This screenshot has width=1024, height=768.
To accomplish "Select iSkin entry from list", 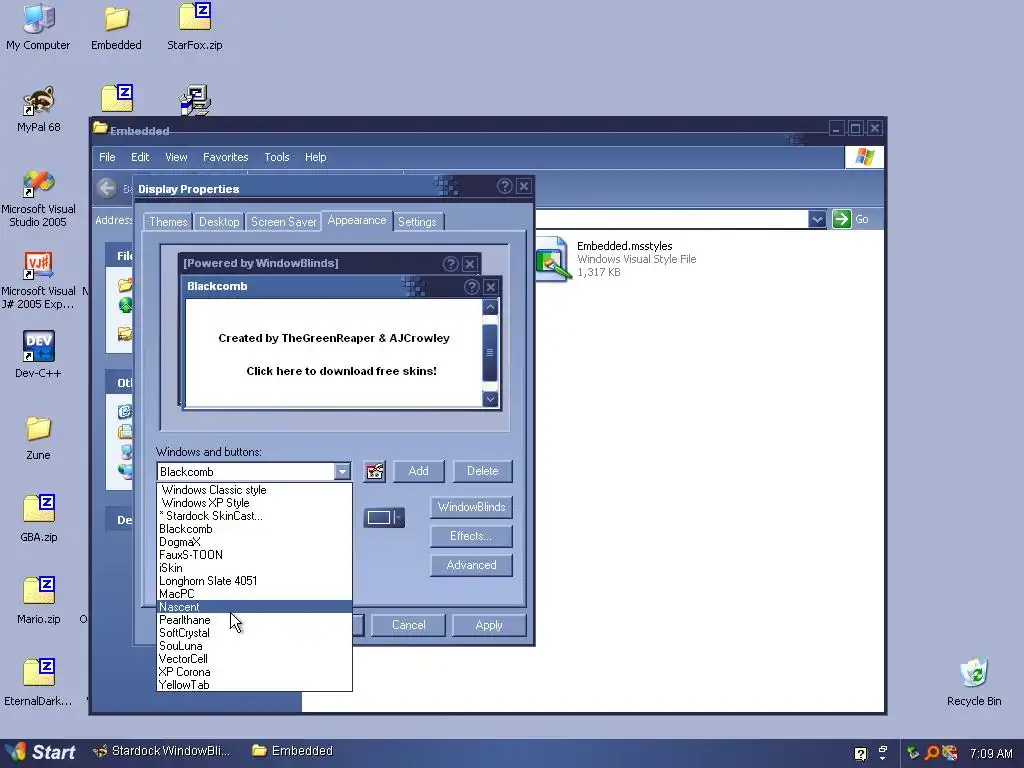I will click(255, 568).
